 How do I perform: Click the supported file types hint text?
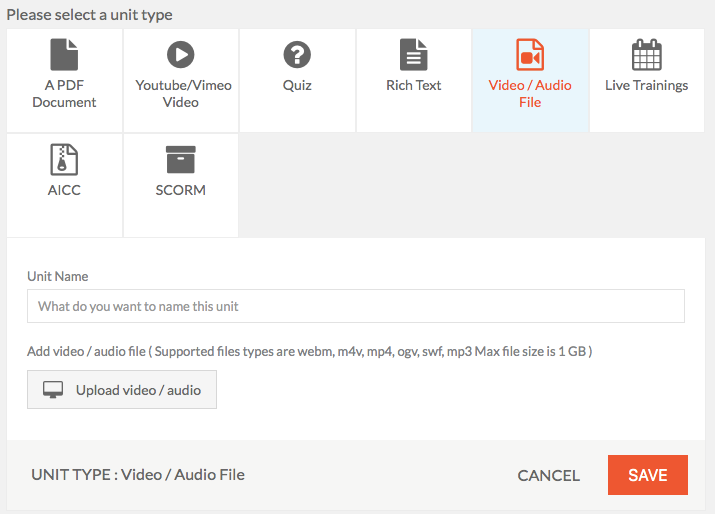click(x=310, y=352)
